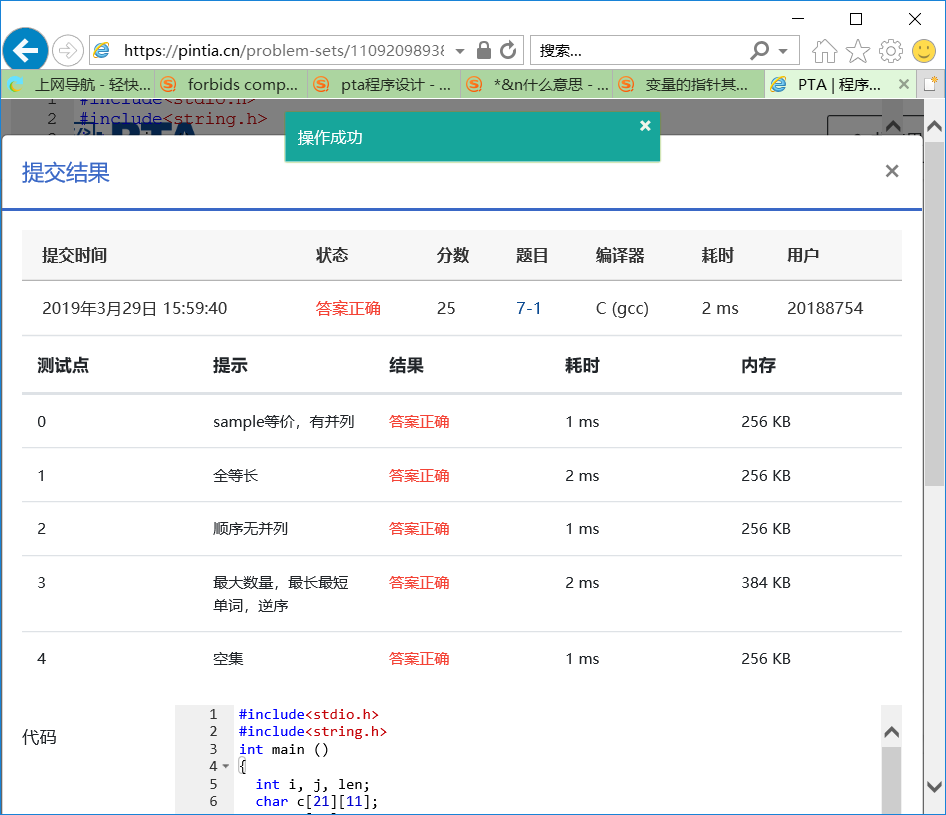Open the 7-1 problem link
This screenshot has width=946, height=815.
(529, 308)
